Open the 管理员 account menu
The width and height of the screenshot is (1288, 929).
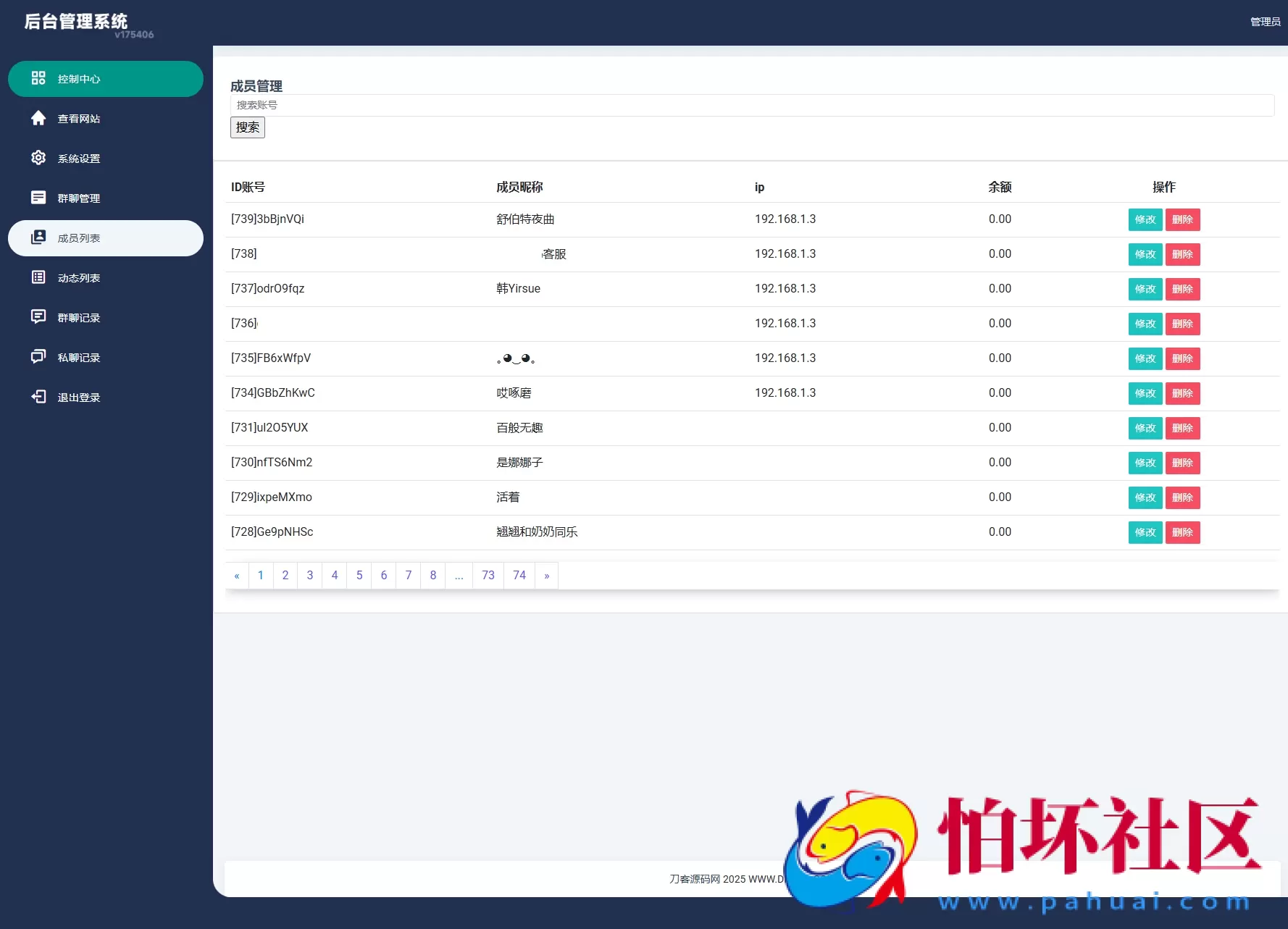point(1265,22)
